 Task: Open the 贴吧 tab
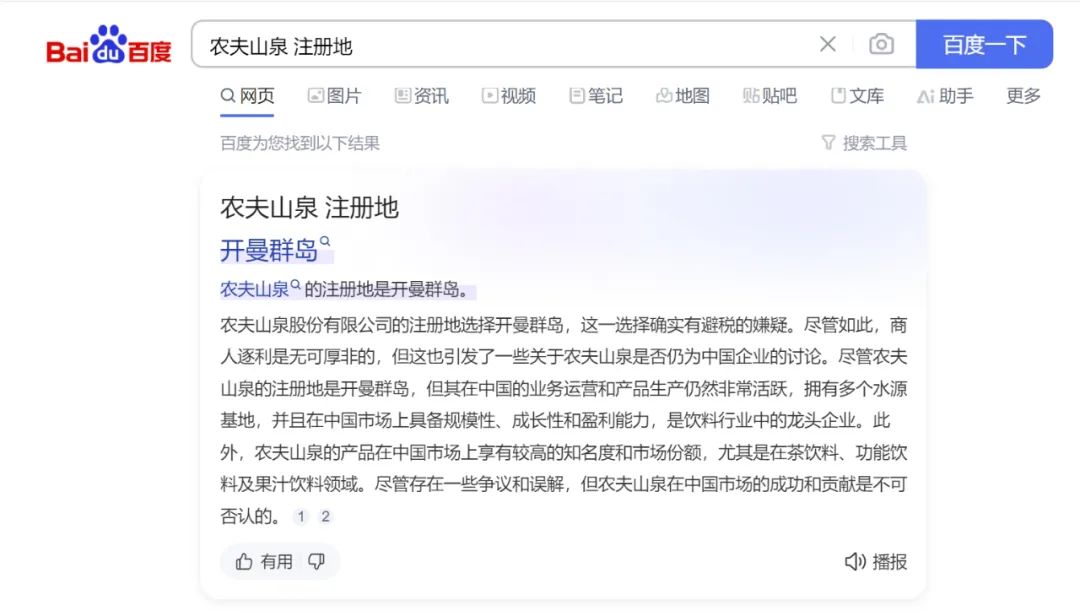[770, 96]
